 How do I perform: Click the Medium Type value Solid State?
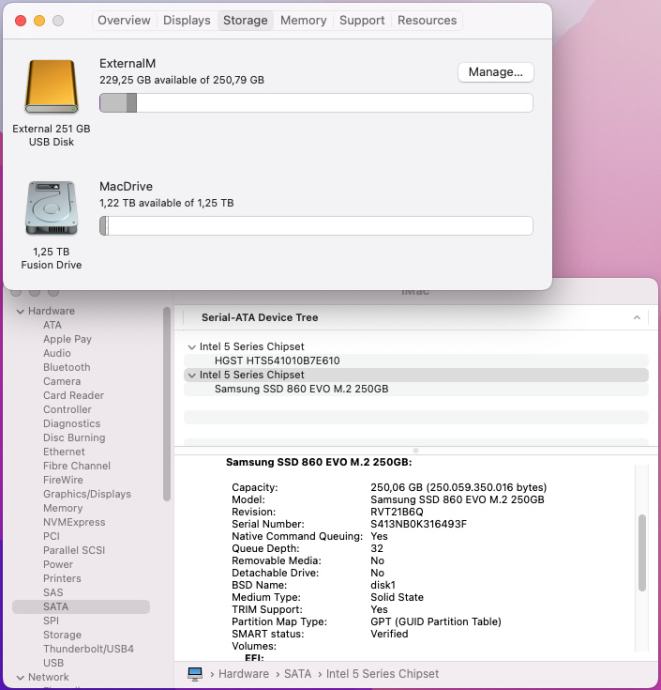(x=397, y=597)
